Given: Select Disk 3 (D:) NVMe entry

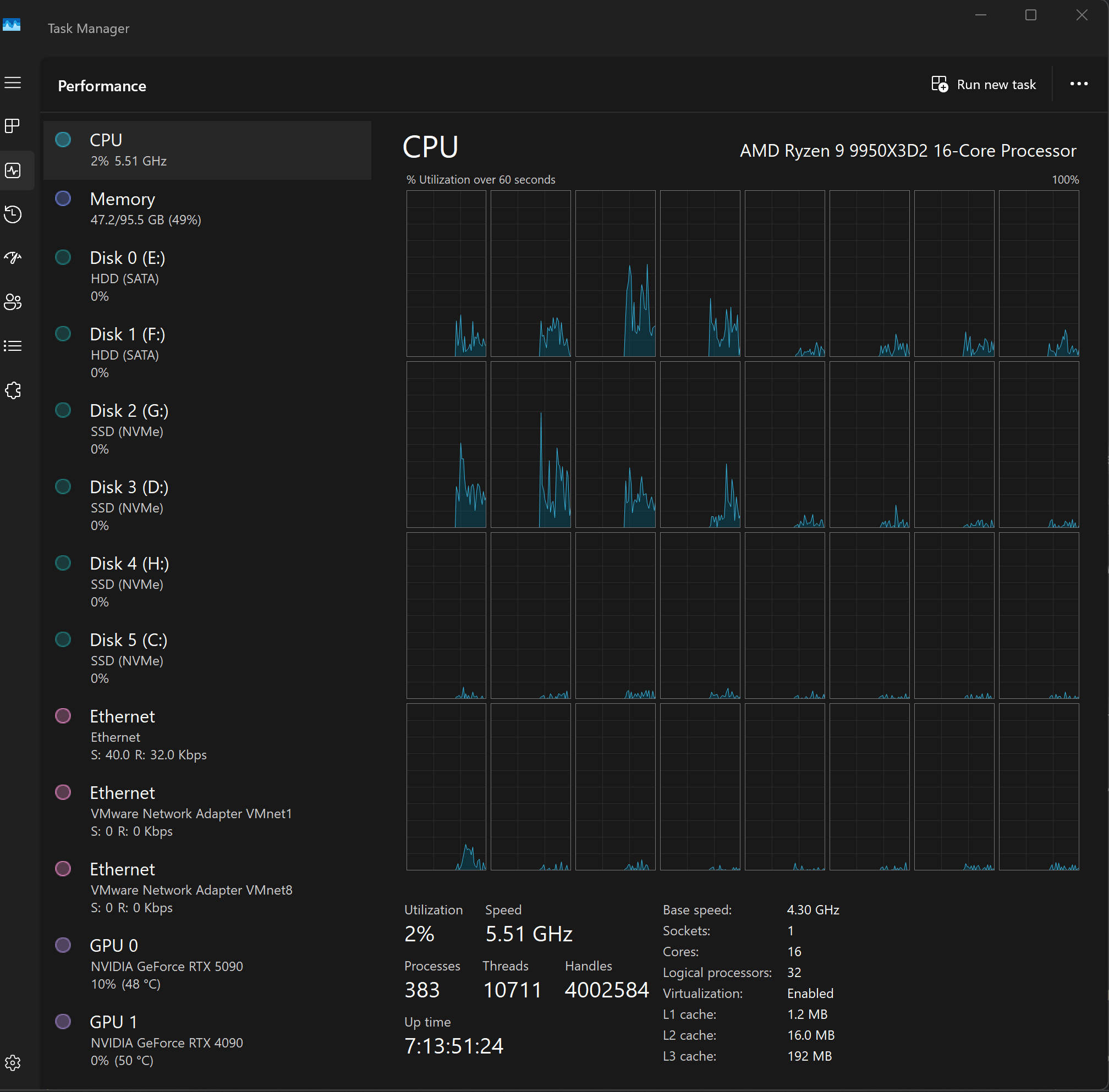Looking at the screenshot, I should 207,506.
